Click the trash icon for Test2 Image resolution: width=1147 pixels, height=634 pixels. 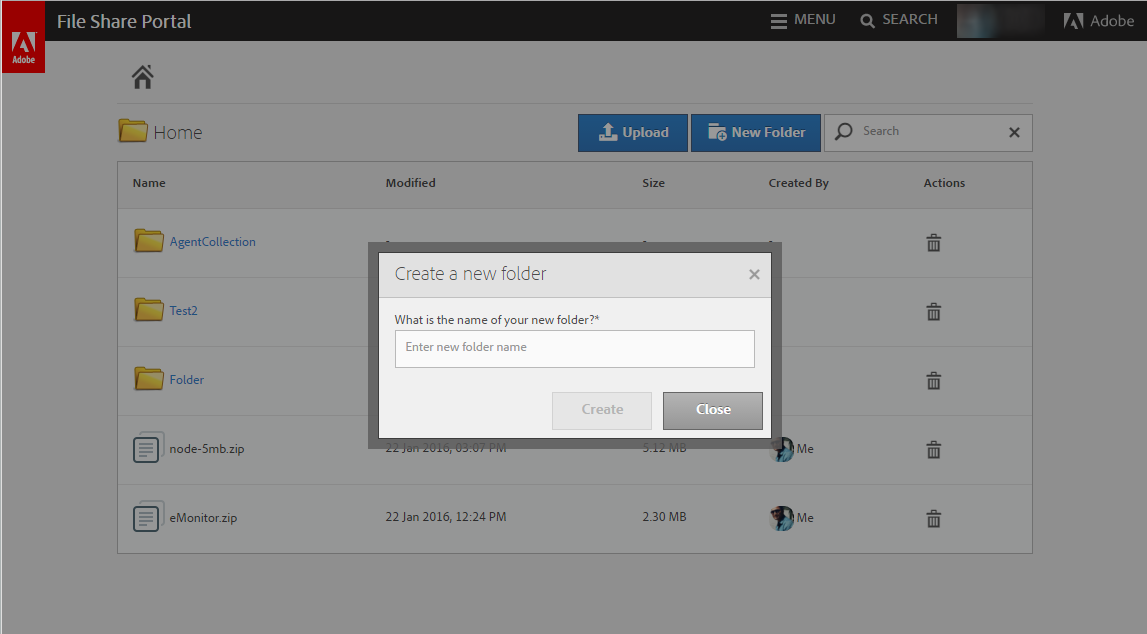coord(933,312)
